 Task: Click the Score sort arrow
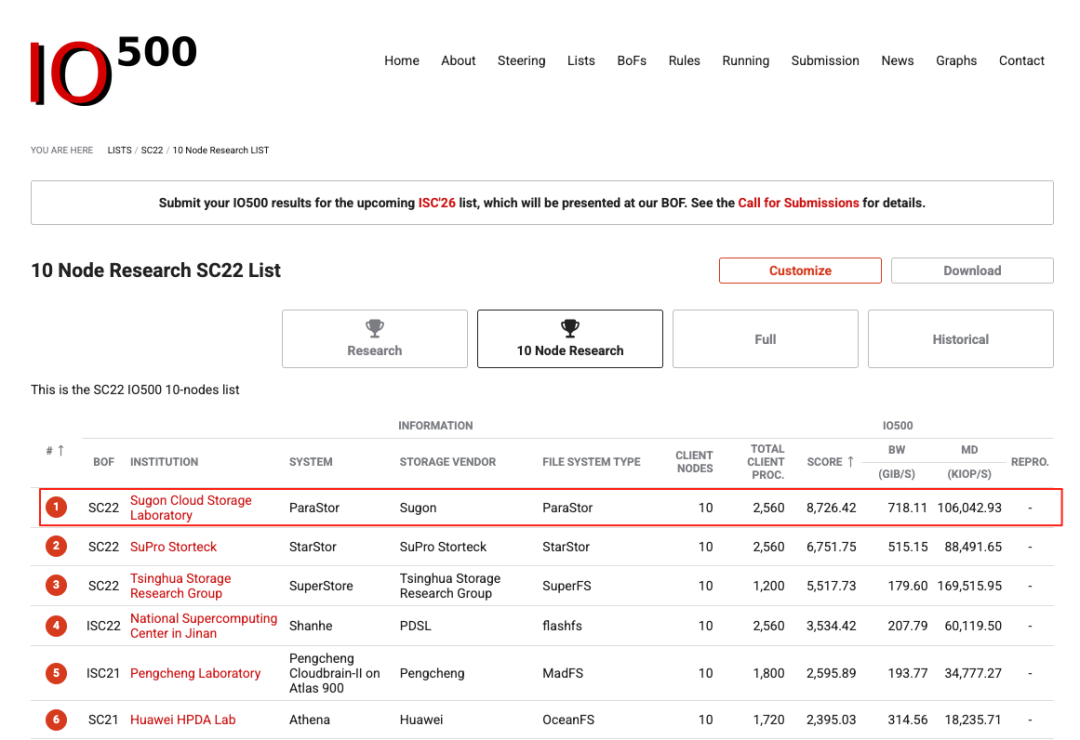pos(851,462)
